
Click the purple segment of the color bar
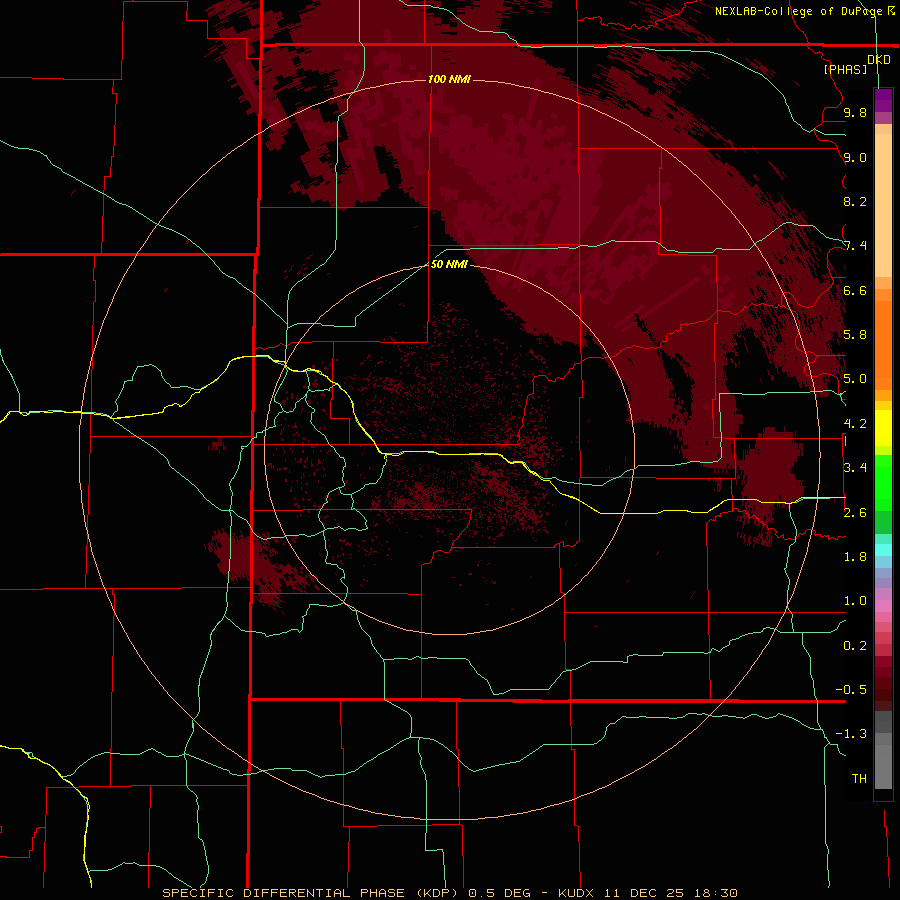pos(883,100)
